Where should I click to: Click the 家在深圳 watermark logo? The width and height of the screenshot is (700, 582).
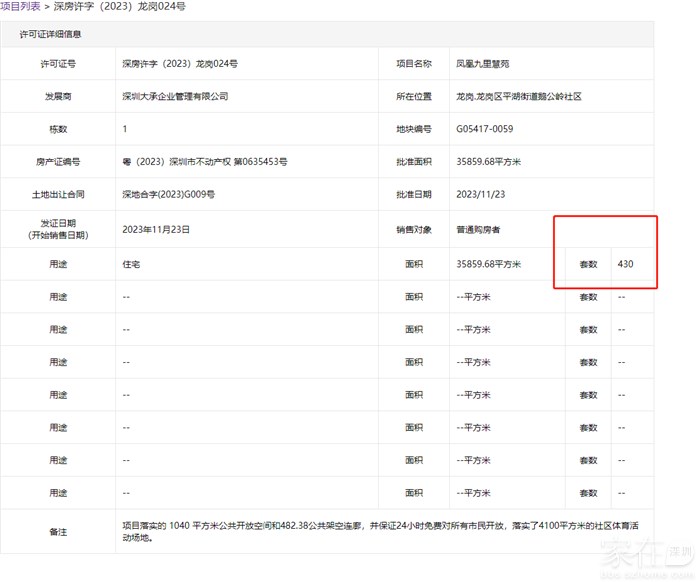[650, 555]
